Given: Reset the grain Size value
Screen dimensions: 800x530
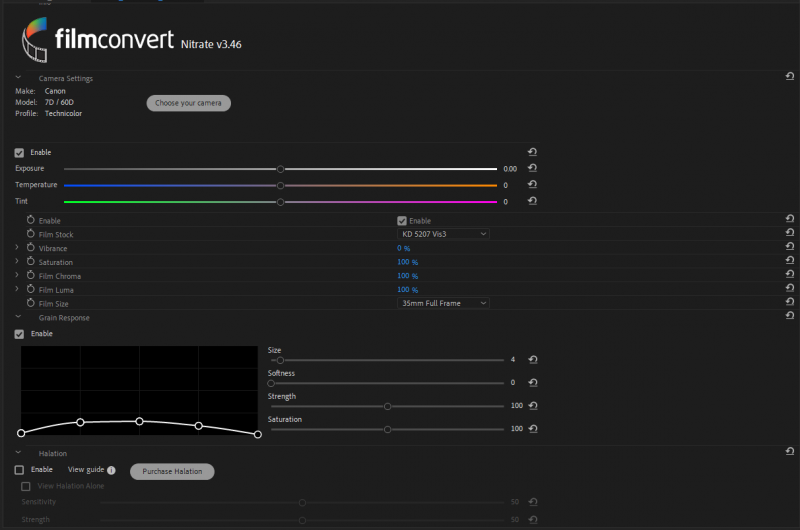Looking at the screenshot, I should 532,360.
